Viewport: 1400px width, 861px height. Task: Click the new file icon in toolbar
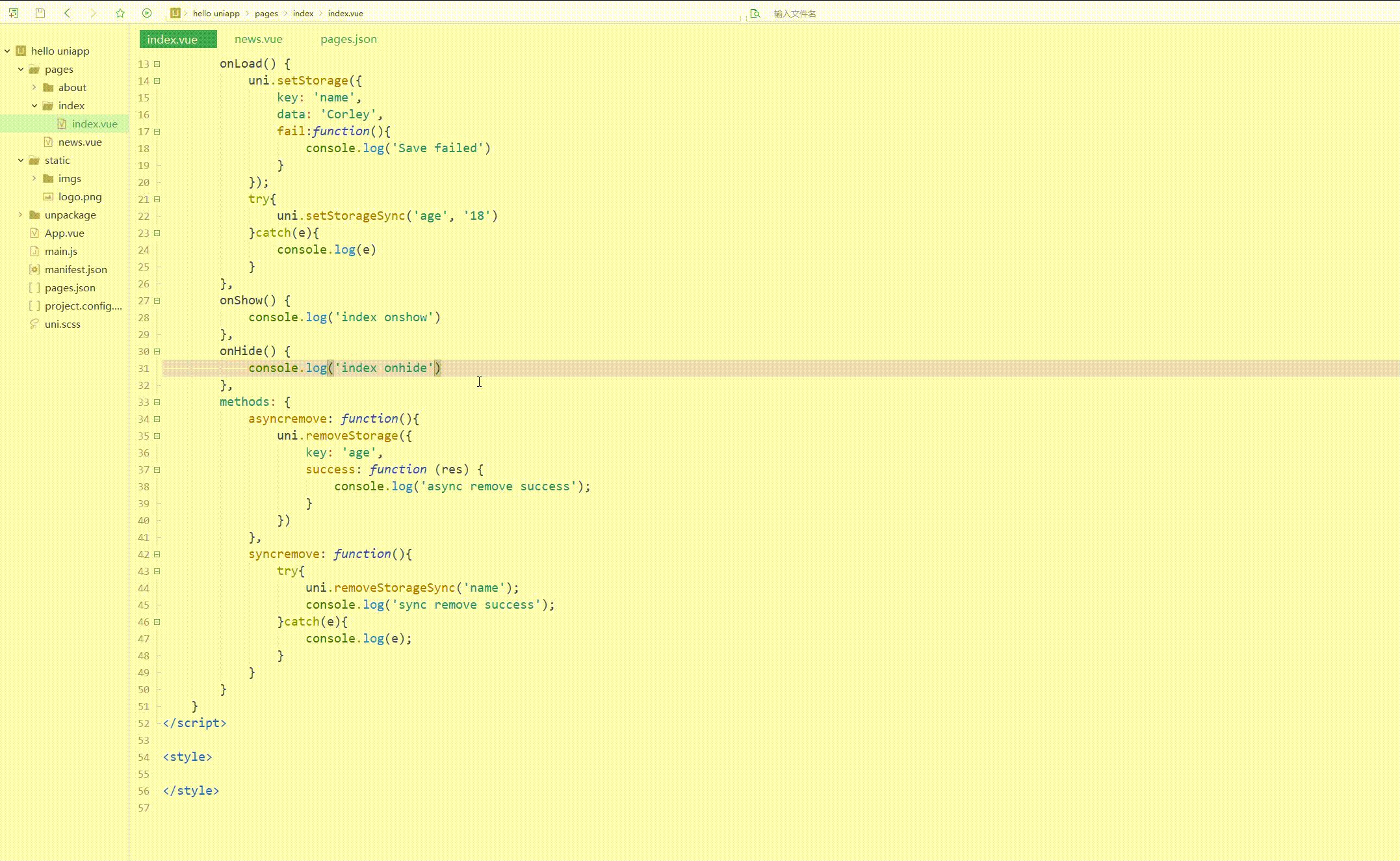[13, 13]
